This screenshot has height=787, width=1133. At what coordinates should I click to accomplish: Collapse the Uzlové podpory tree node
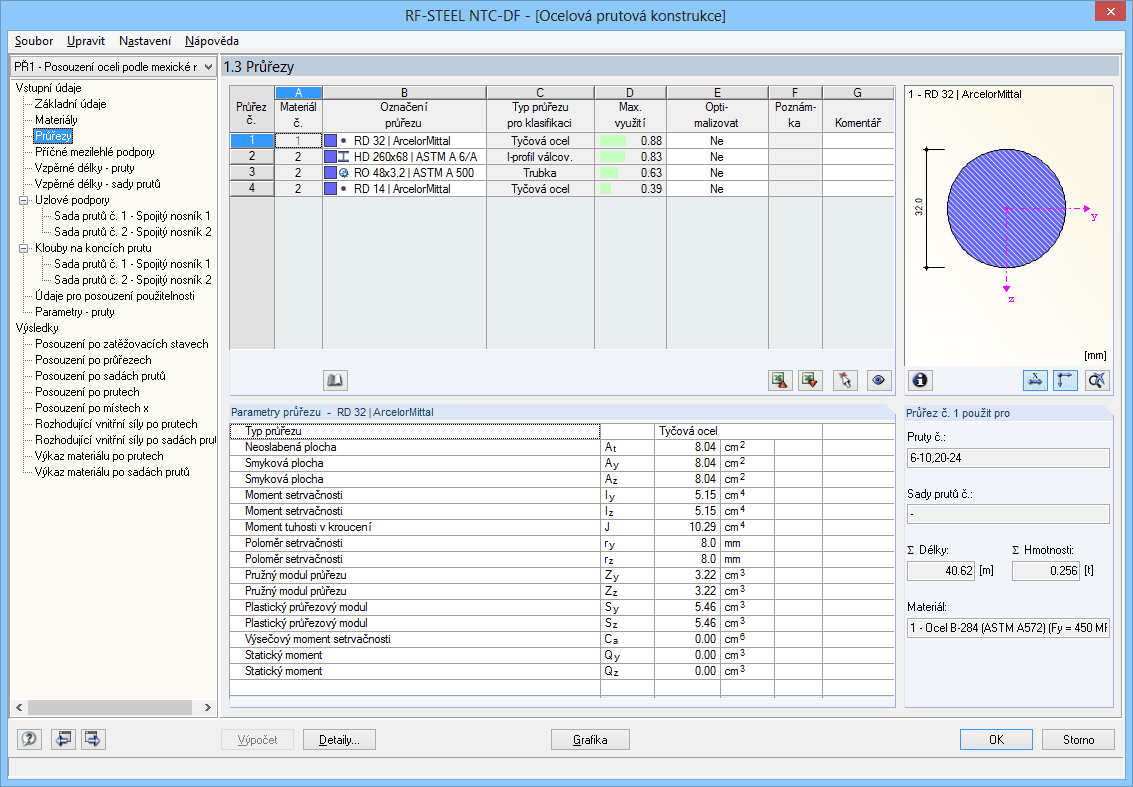point(23,200)
